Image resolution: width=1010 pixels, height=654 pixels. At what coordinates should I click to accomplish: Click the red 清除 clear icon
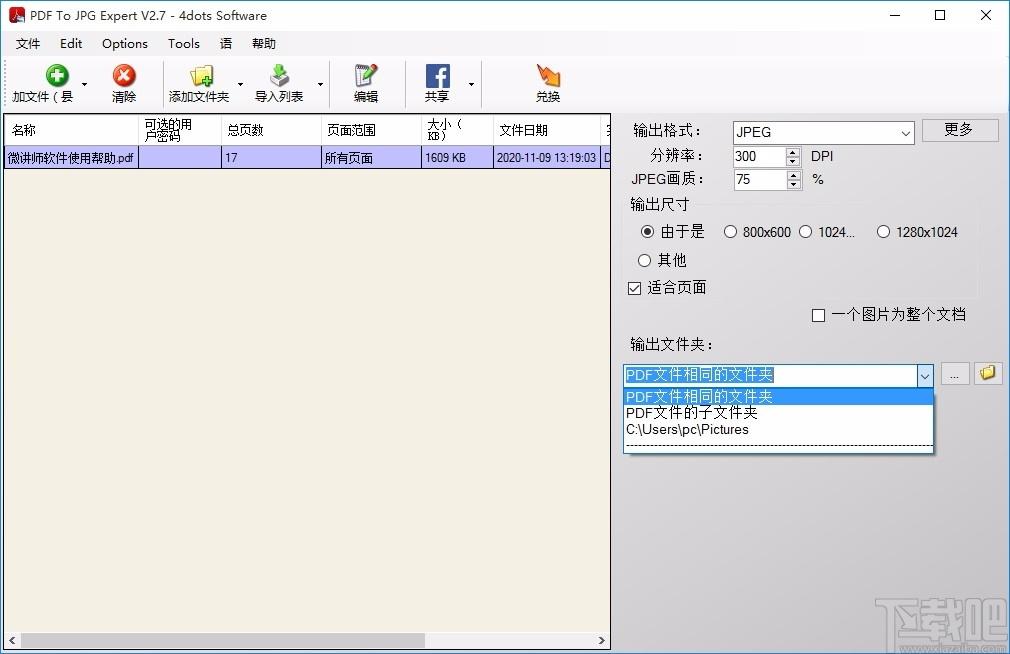click(124, 75)
